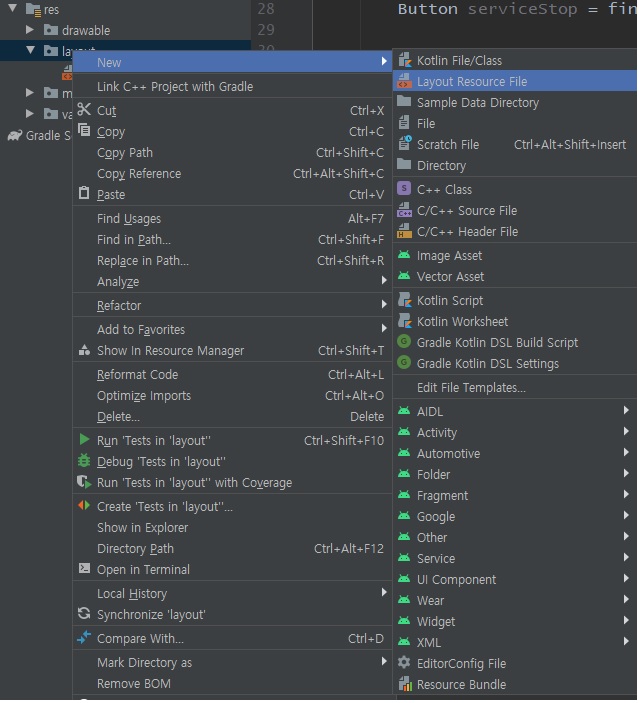639x703 pixels.
Task: Click the C/C++ Header File icon
Action: 404,231
